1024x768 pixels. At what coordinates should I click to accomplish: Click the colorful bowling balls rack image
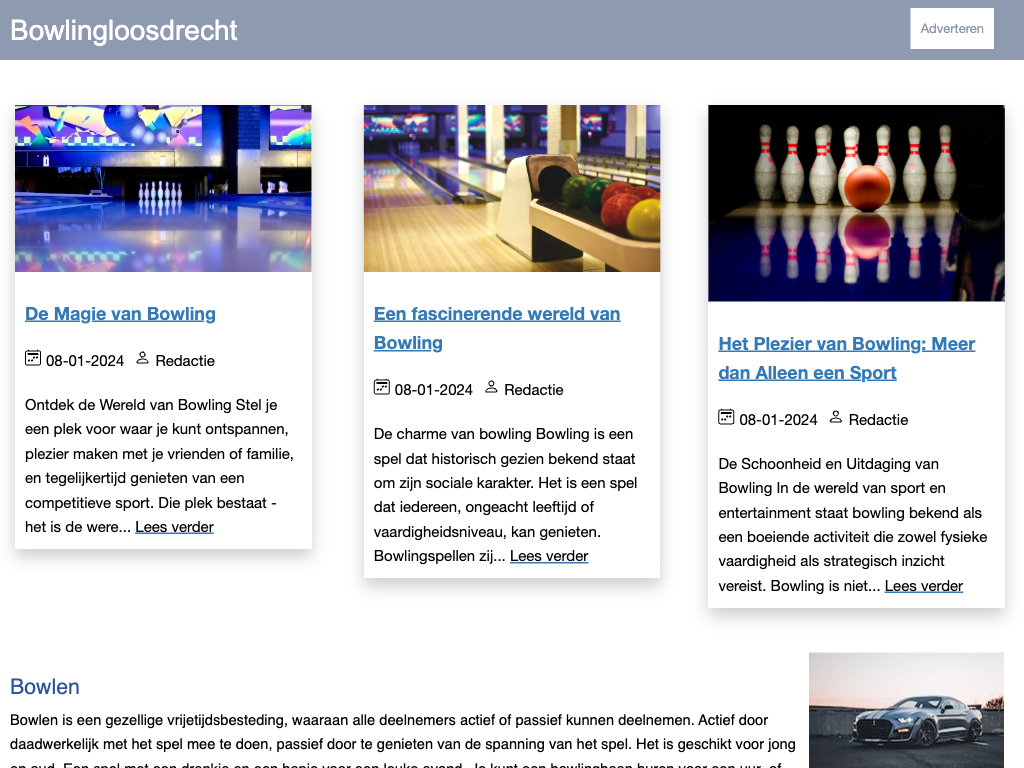[x=512, y=188]
